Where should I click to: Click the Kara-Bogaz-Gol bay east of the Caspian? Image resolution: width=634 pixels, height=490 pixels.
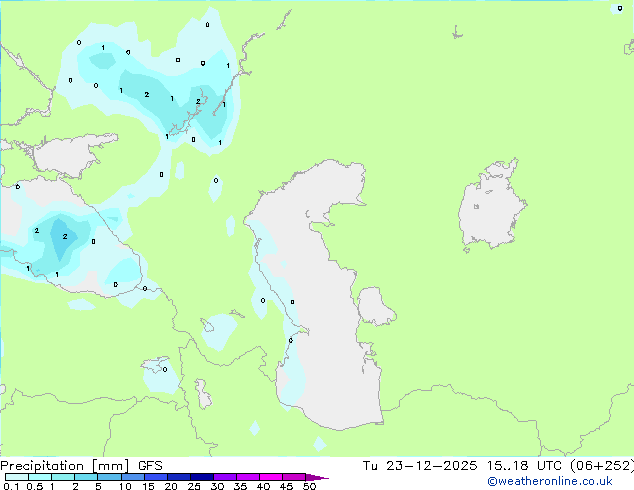[375, 306]
